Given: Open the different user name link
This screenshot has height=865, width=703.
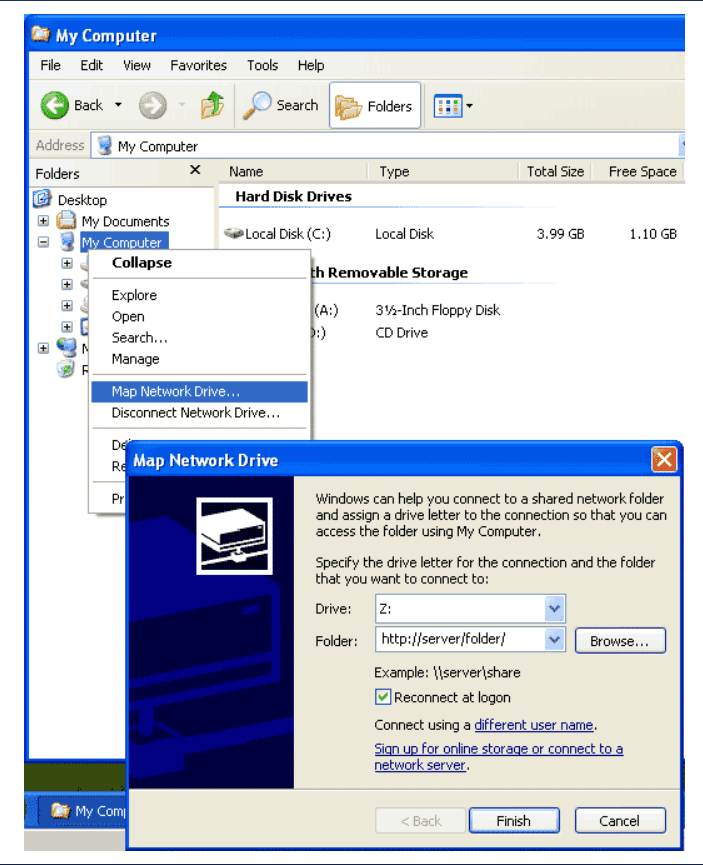Looking at the screenshot, I should pos(534,724).
